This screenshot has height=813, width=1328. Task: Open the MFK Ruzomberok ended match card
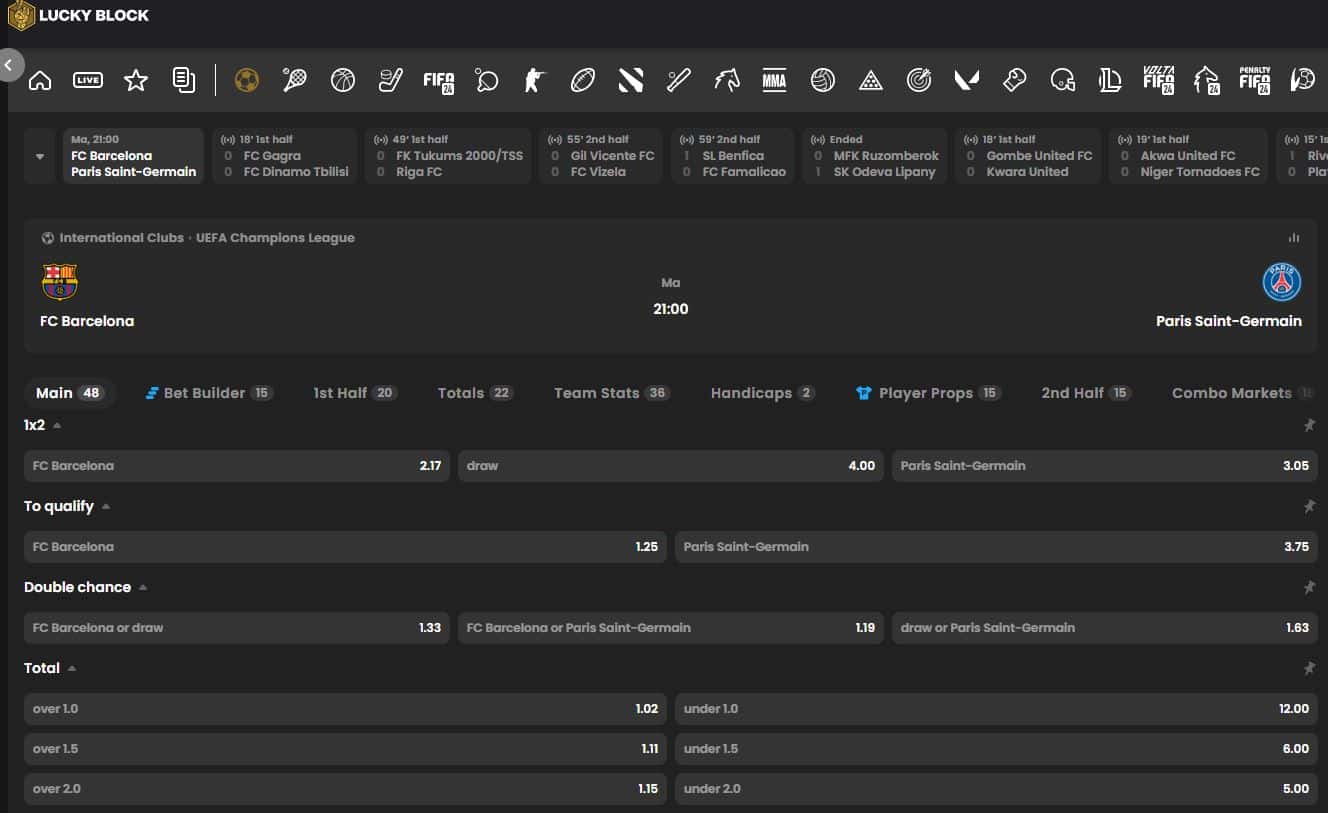click(874, 156)
